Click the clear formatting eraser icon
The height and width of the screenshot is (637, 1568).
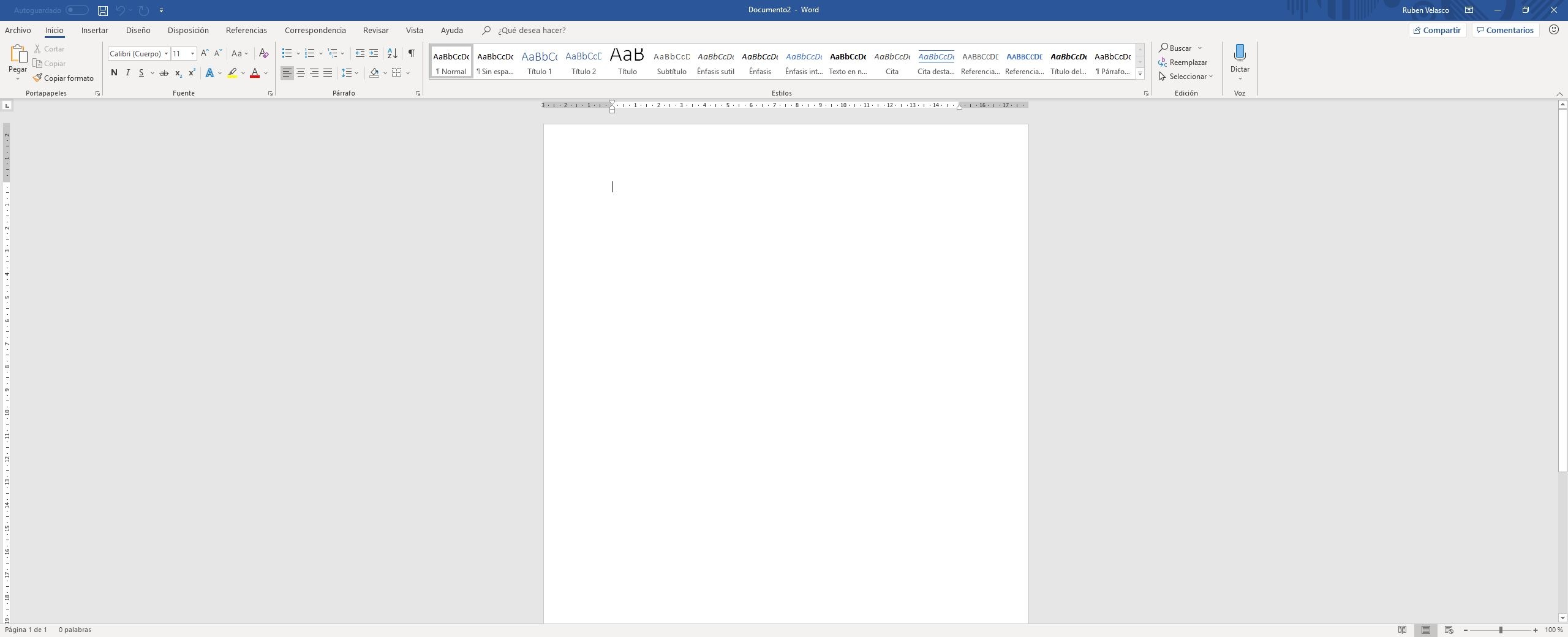click(x=263, y=53)
